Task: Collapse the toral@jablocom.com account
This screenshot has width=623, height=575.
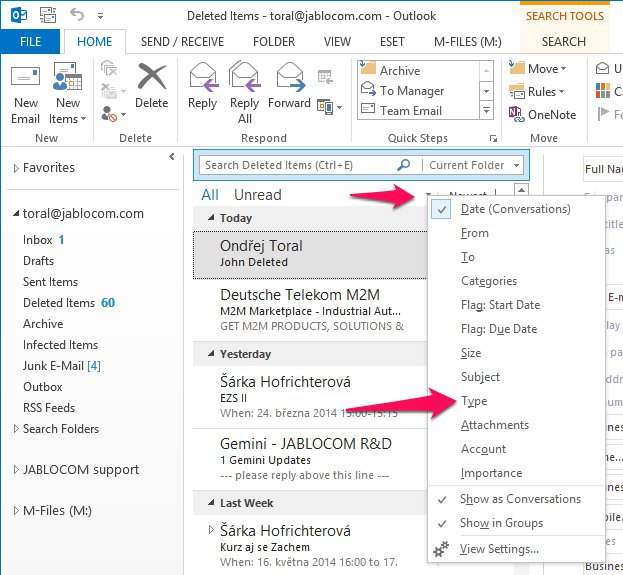Action: coord(16,214)
